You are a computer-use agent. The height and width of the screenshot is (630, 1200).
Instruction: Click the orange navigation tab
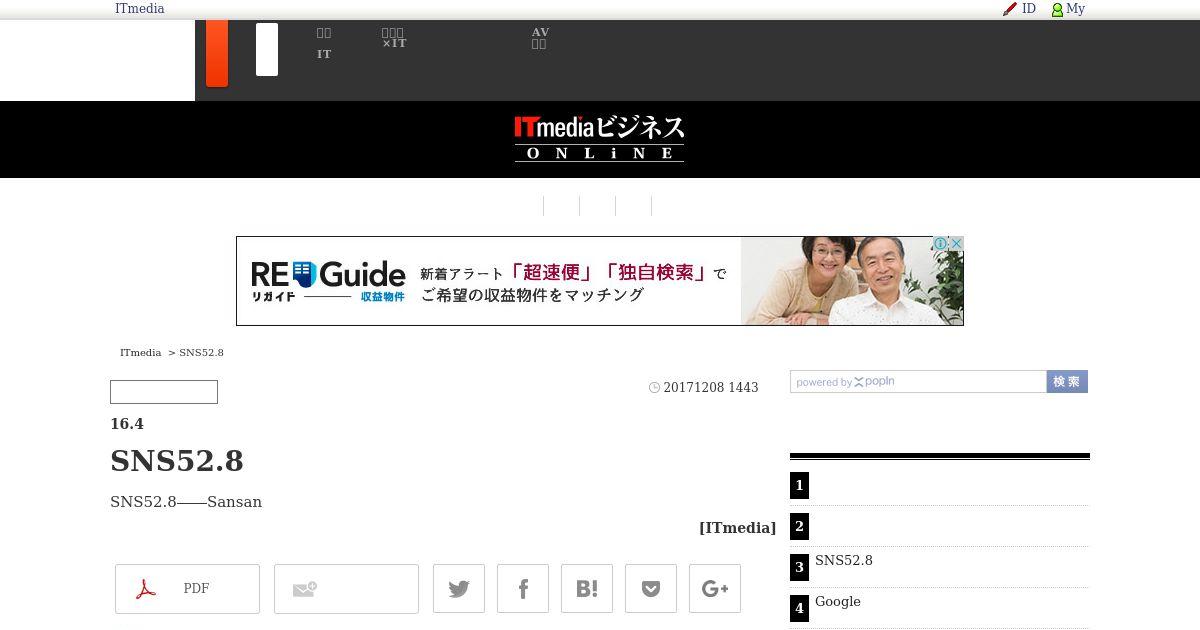tap(217, 54)
